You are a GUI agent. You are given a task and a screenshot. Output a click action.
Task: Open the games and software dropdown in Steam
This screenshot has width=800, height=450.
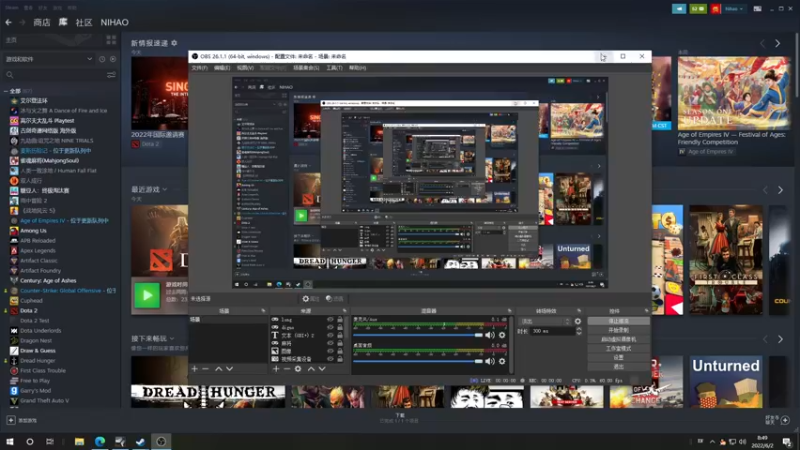[x=48, y=59]
